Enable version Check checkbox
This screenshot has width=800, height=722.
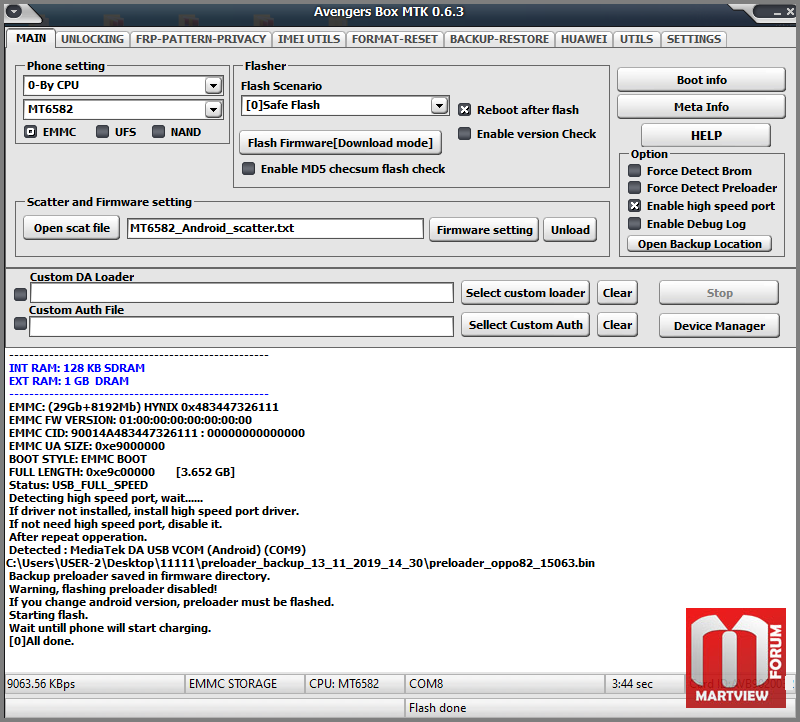464,134
